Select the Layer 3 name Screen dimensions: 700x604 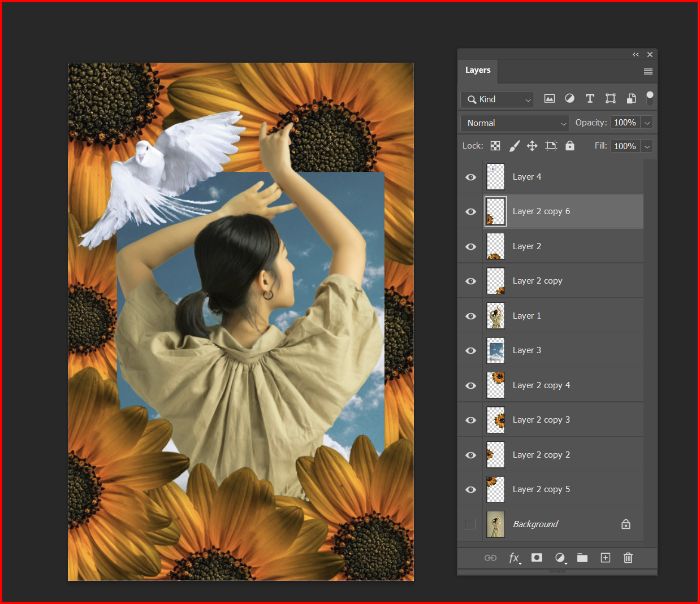tap(527, 350)
